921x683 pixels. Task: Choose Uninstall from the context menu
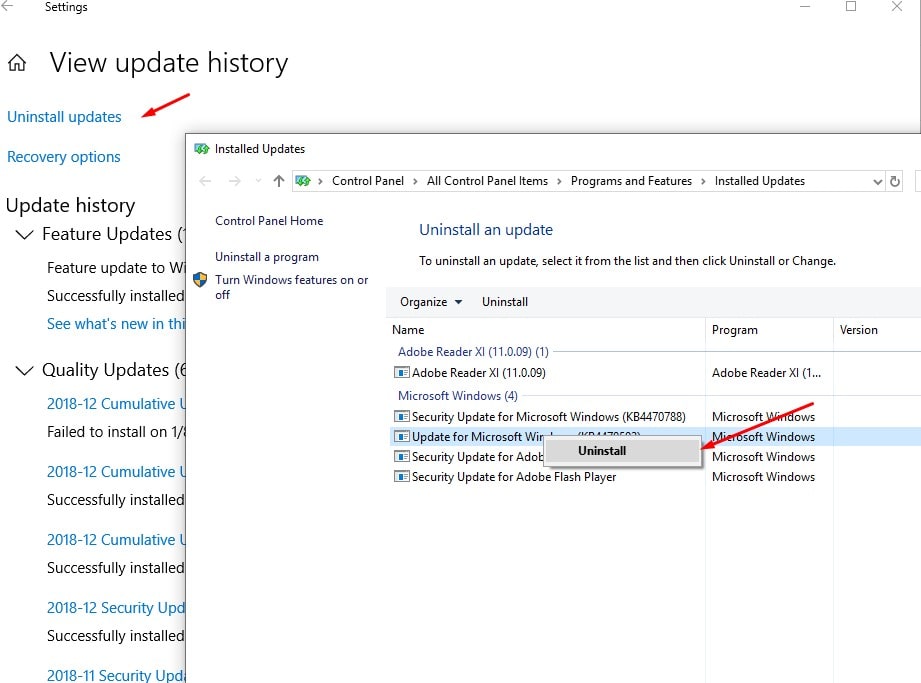click(x=602, y=451)
